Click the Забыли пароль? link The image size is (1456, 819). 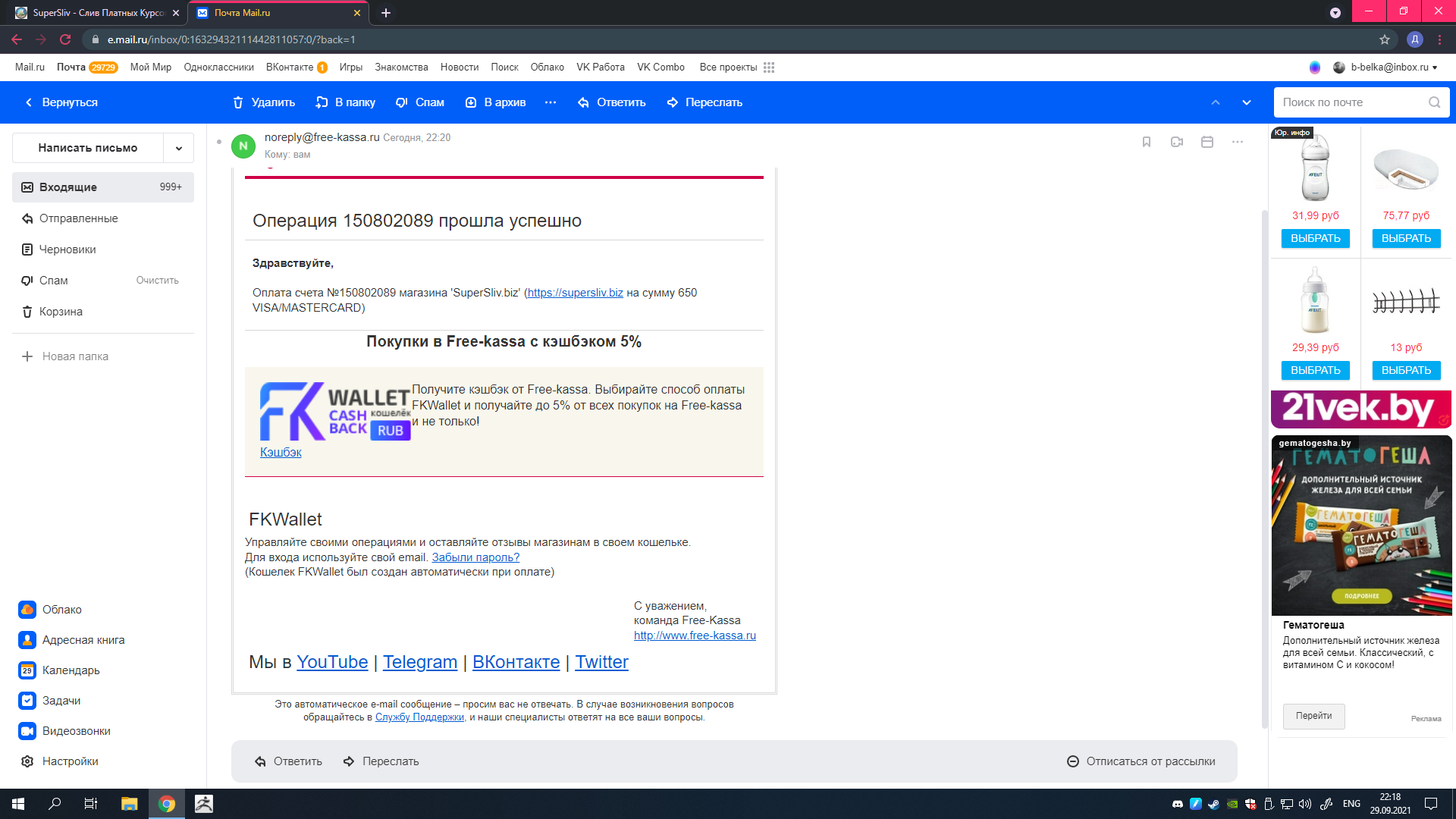[x=475, y=557]
